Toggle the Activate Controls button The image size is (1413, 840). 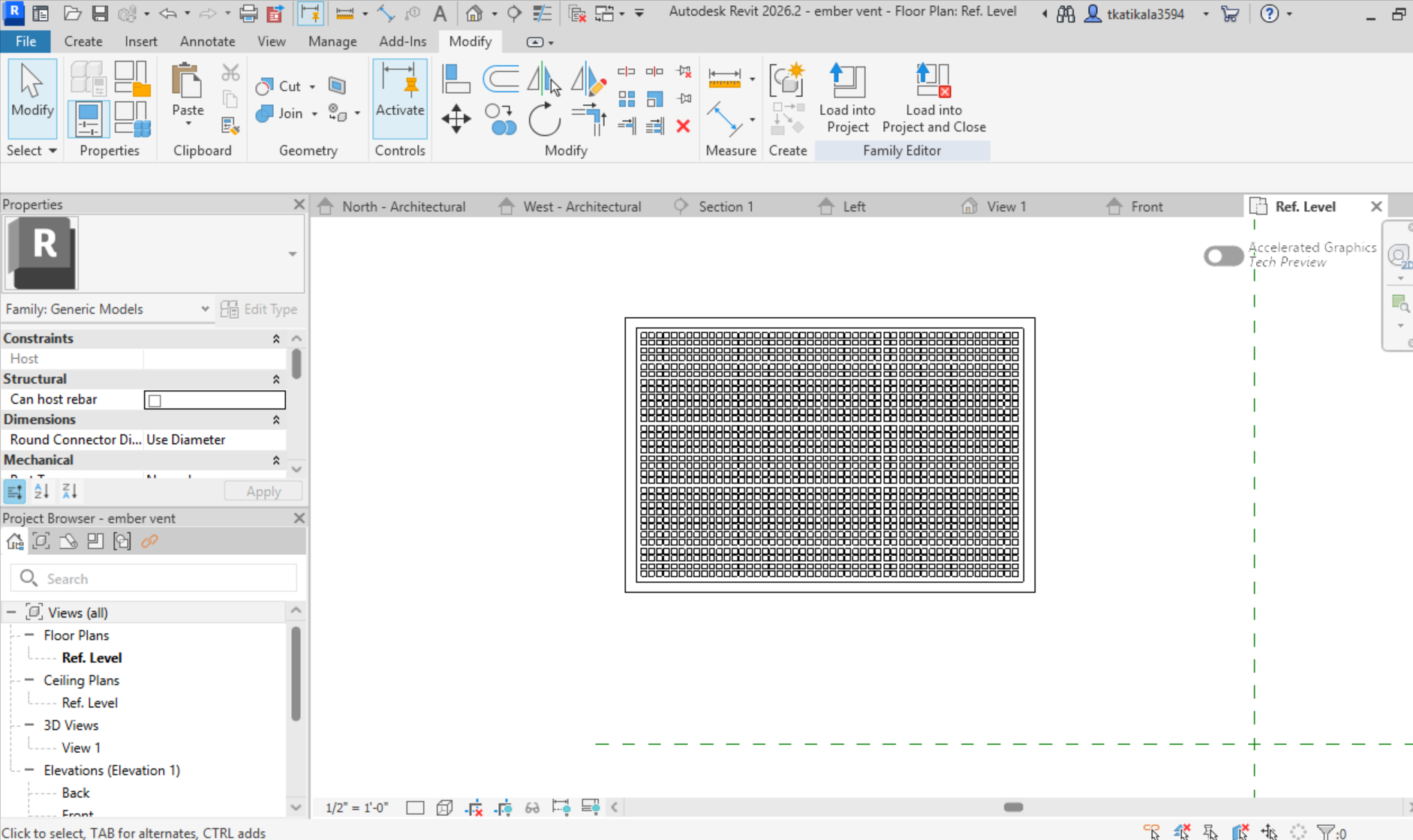(400, 98)
